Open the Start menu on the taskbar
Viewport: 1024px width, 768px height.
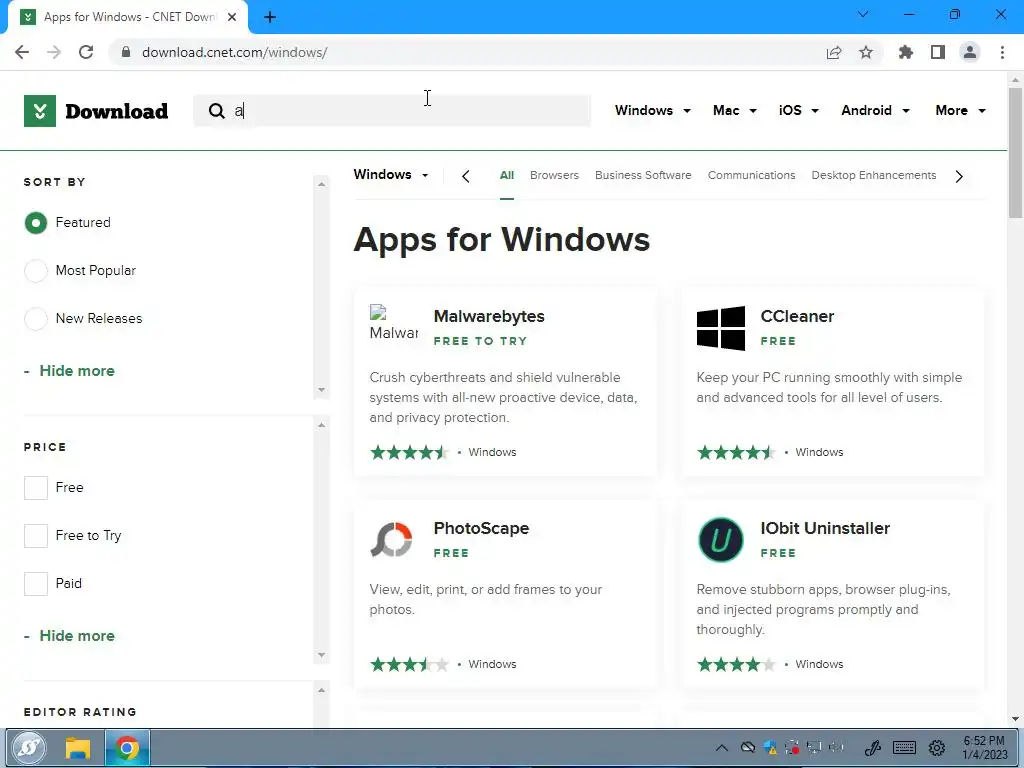click(x=29, y=748)
